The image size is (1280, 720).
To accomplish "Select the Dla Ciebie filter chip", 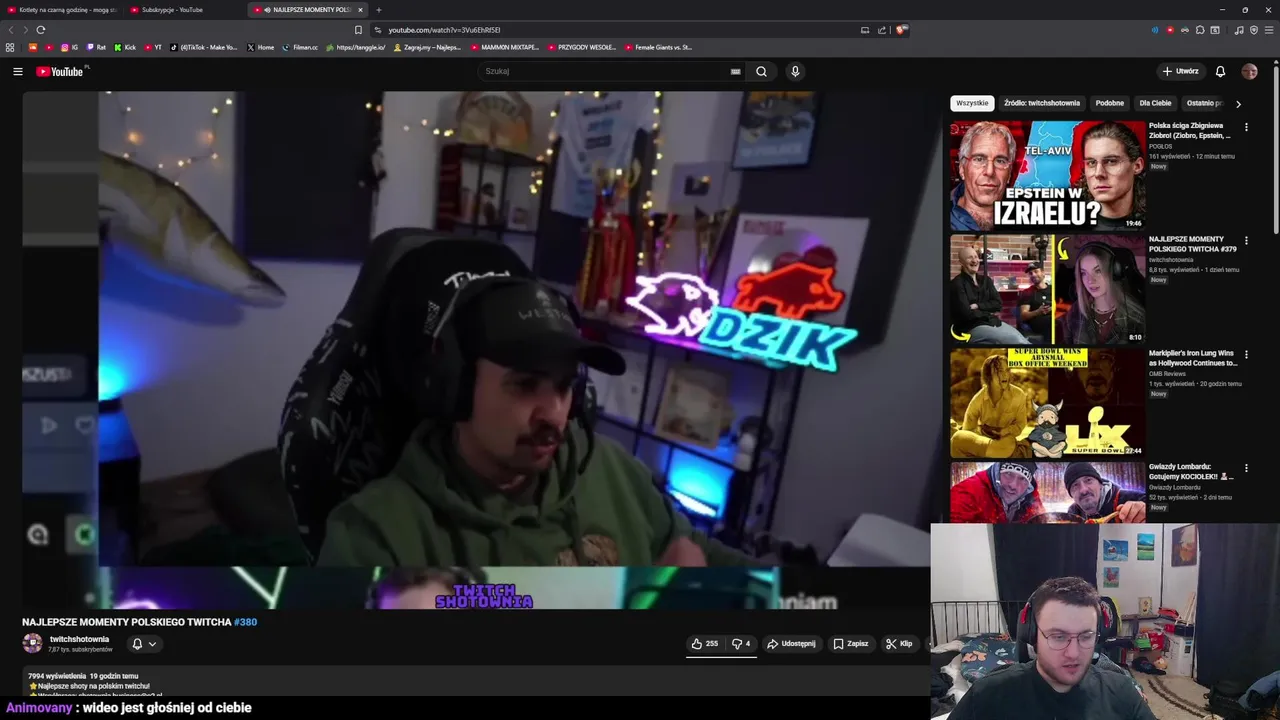I will 1155,103.
